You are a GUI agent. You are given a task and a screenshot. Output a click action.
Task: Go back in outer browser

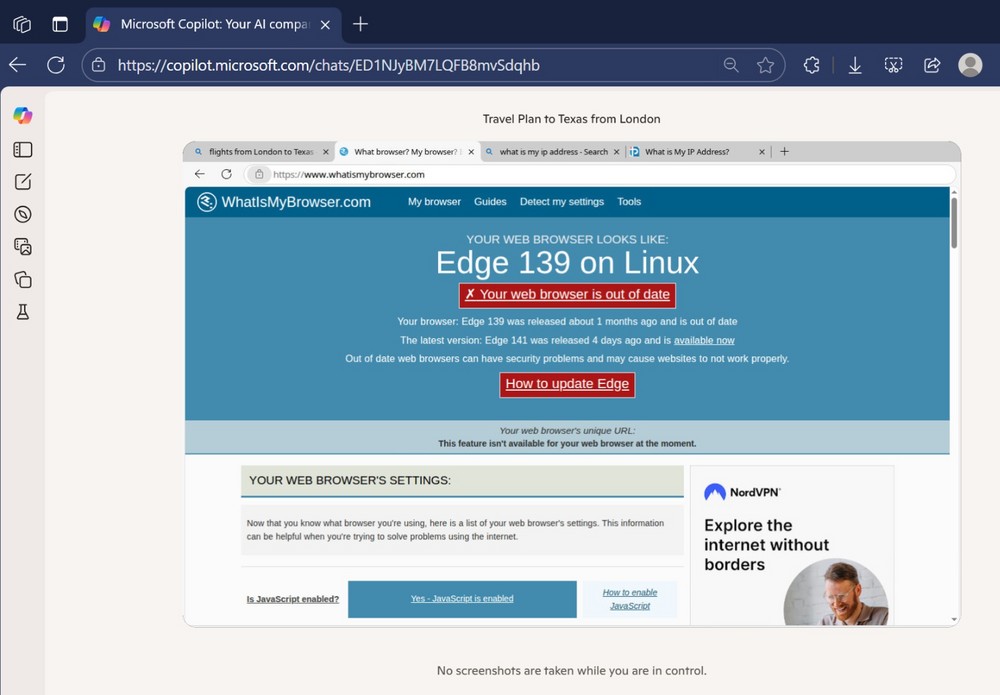pos(18,65)
